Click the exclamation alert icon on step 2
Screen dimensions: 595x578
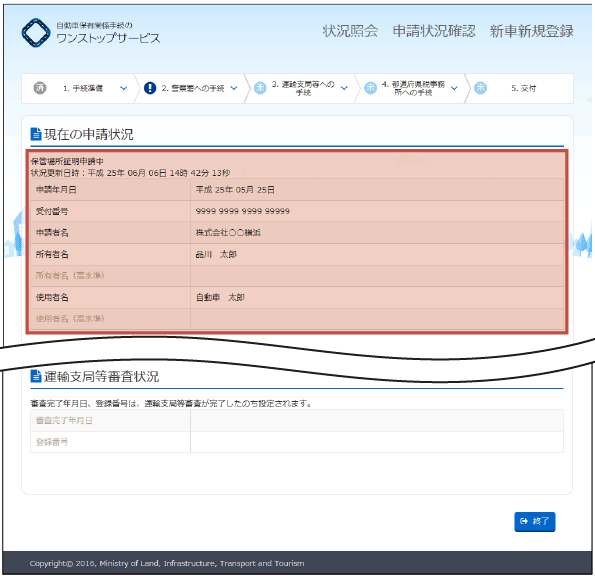tap(150, 88)
